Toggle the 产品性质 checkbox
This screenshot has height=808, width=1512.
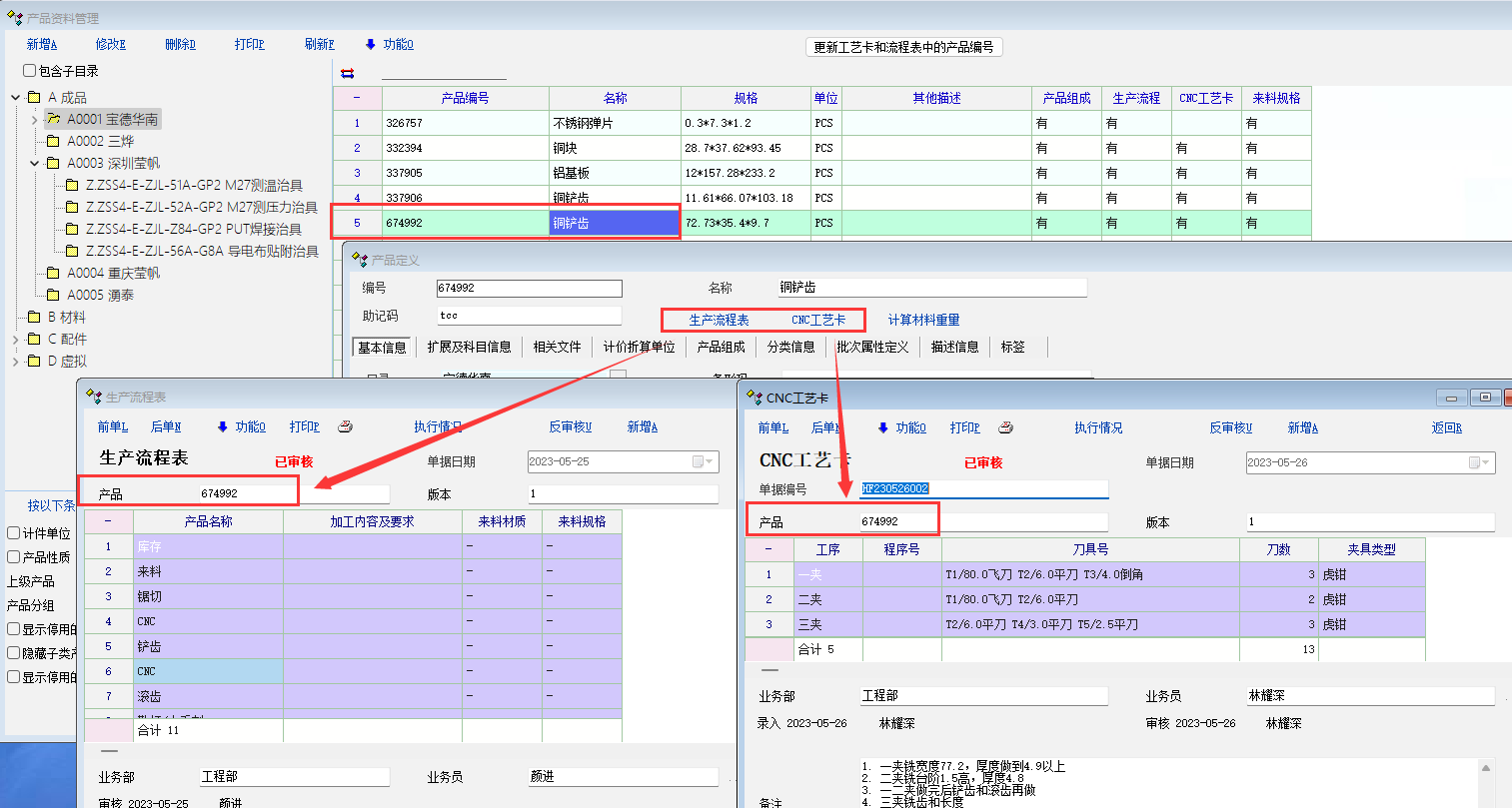(x=14, y=557)
